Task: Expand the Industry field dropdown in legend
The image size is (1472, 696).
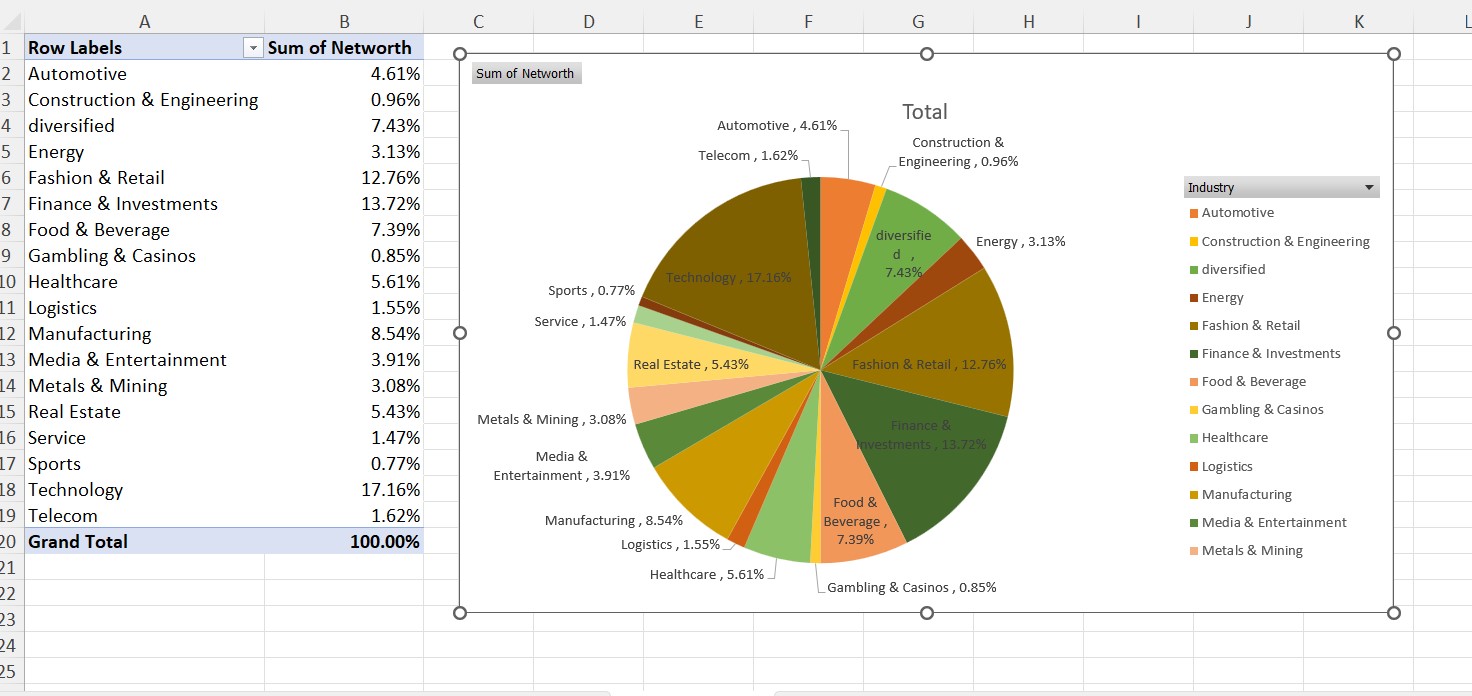Action: click(1369, 188)
